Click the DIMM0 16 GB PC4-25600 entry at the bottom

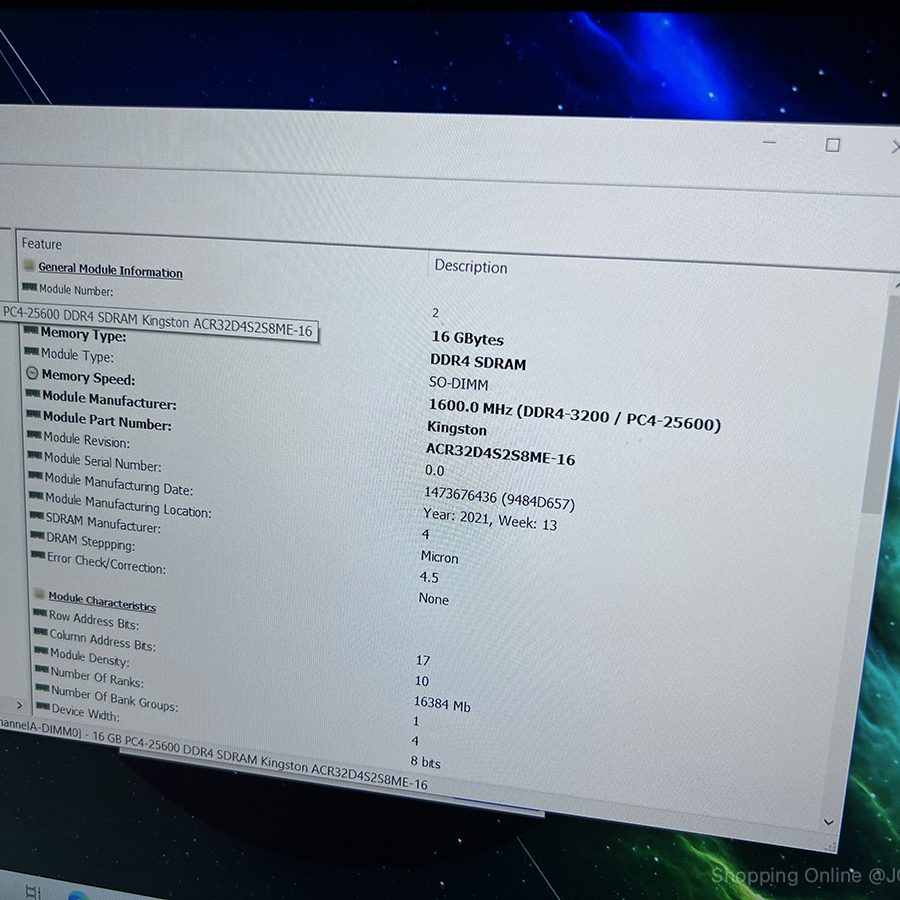(214, 754)
